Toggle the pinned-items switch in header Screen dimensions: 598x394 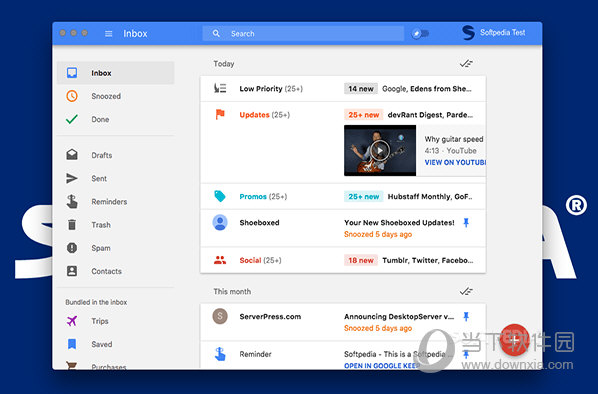(x=420, y=34)
